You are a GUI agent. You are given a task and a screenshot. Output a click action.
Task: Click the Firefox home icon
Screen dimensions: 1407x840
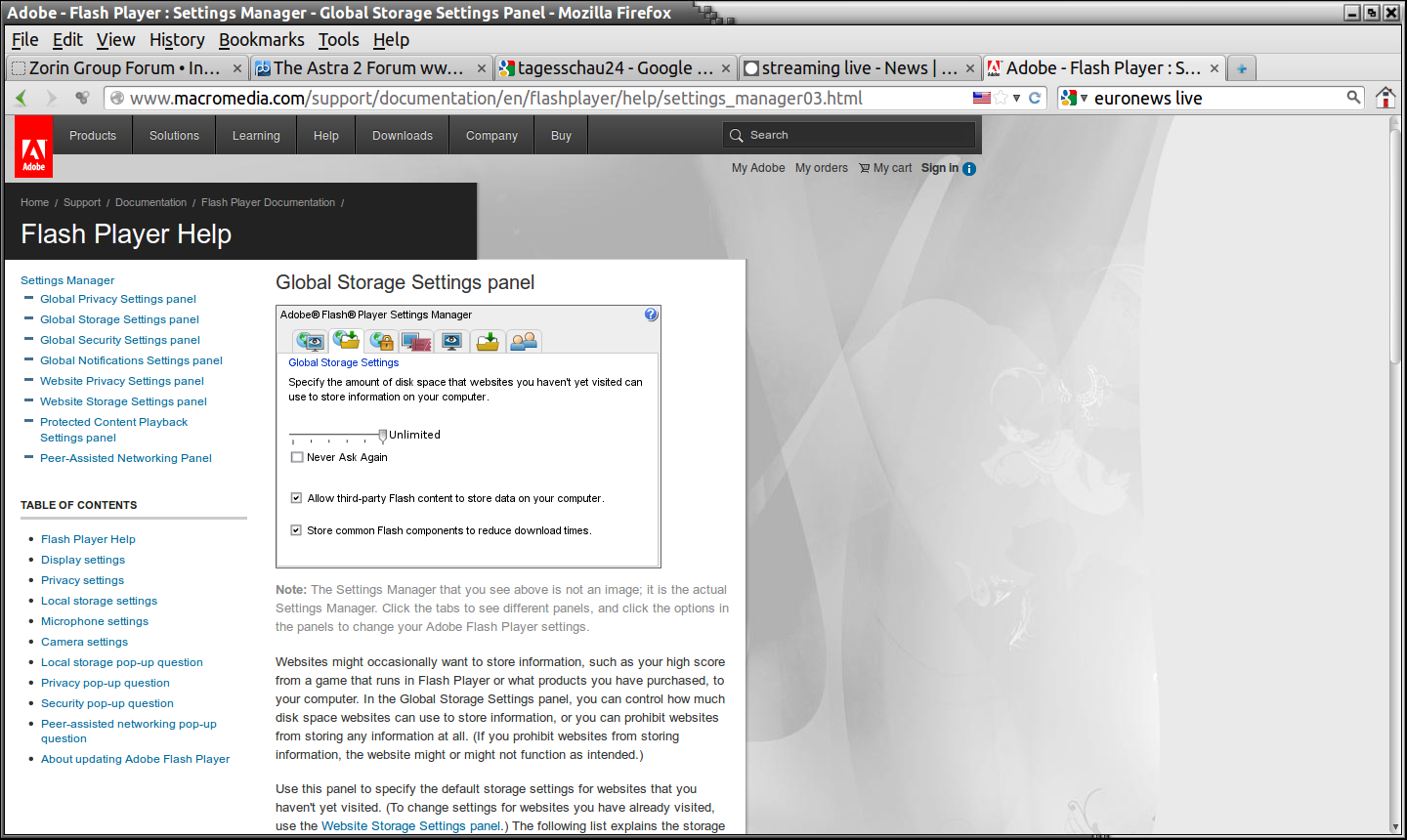1386,98
